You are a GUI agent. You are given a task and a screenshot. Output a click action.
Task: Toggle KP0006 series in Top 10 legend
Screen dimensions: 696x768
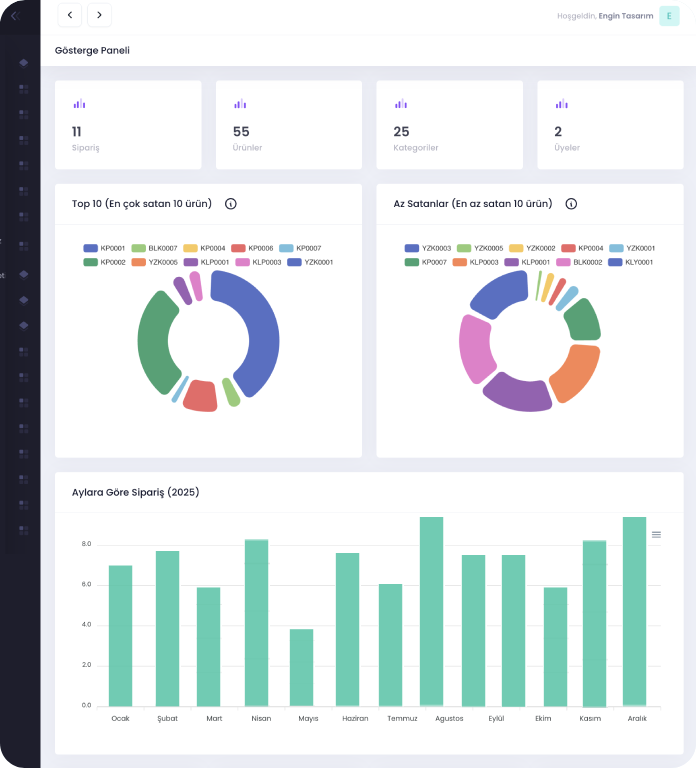252,248
